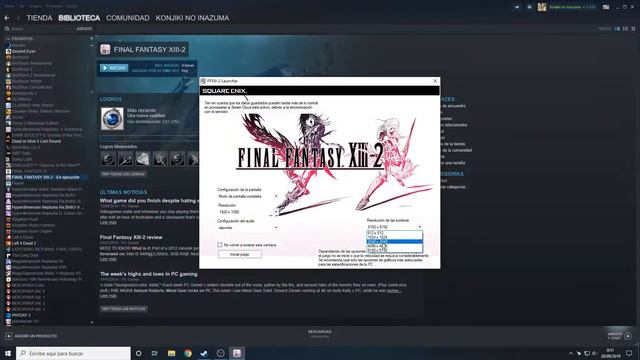Open the most recent achievement icon

click(x=112, y=119)
